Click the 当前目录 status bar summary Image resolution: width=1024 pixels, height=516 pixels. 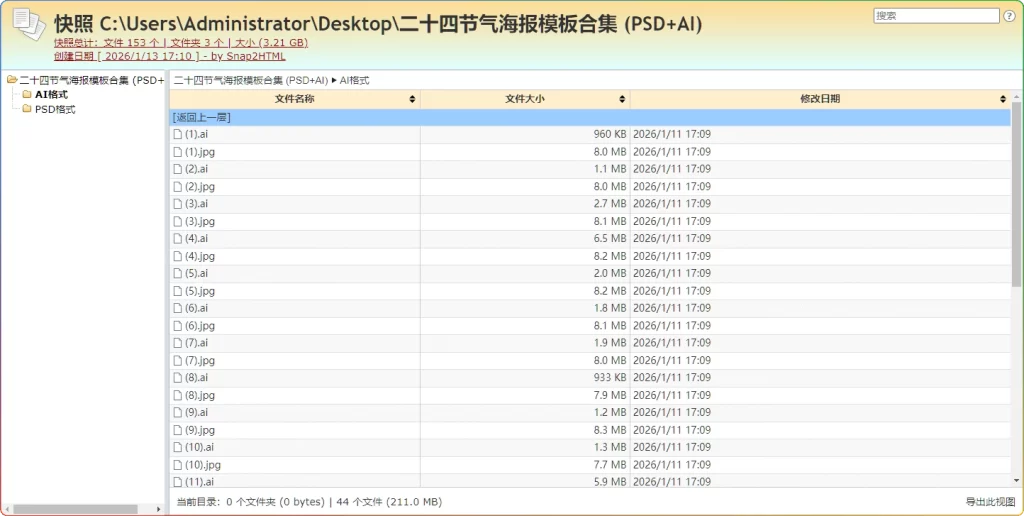click(309, 502)
